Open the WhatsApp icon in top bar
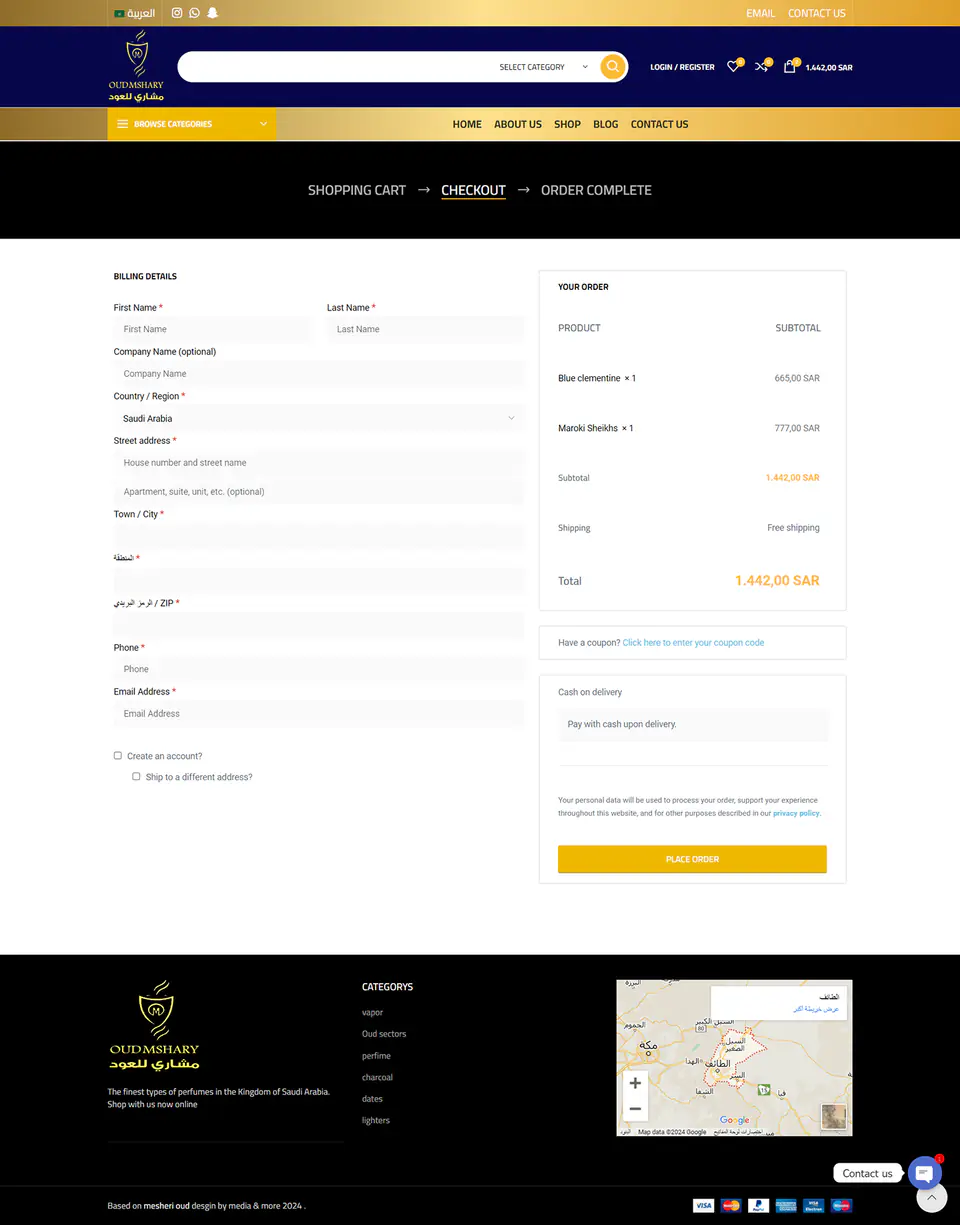Viewport: 960px width, 1225px height. pos(194,13)
